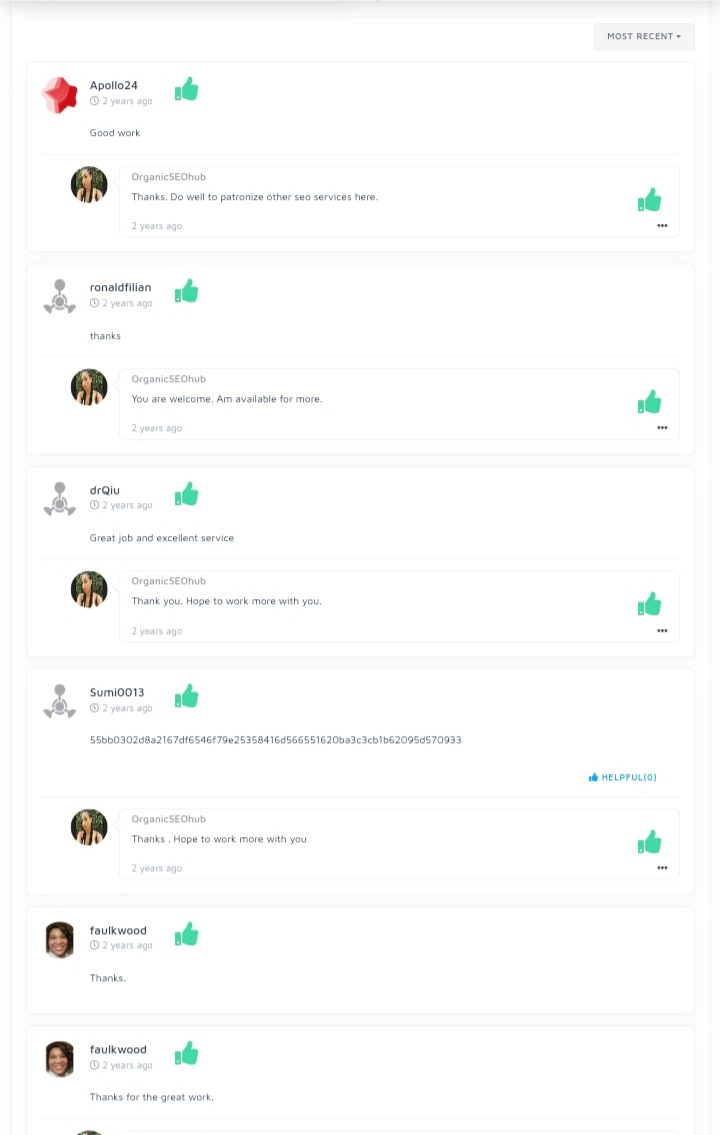Open three-dot menu on the "Do well to patronize" reply

(x=662, y=226)
